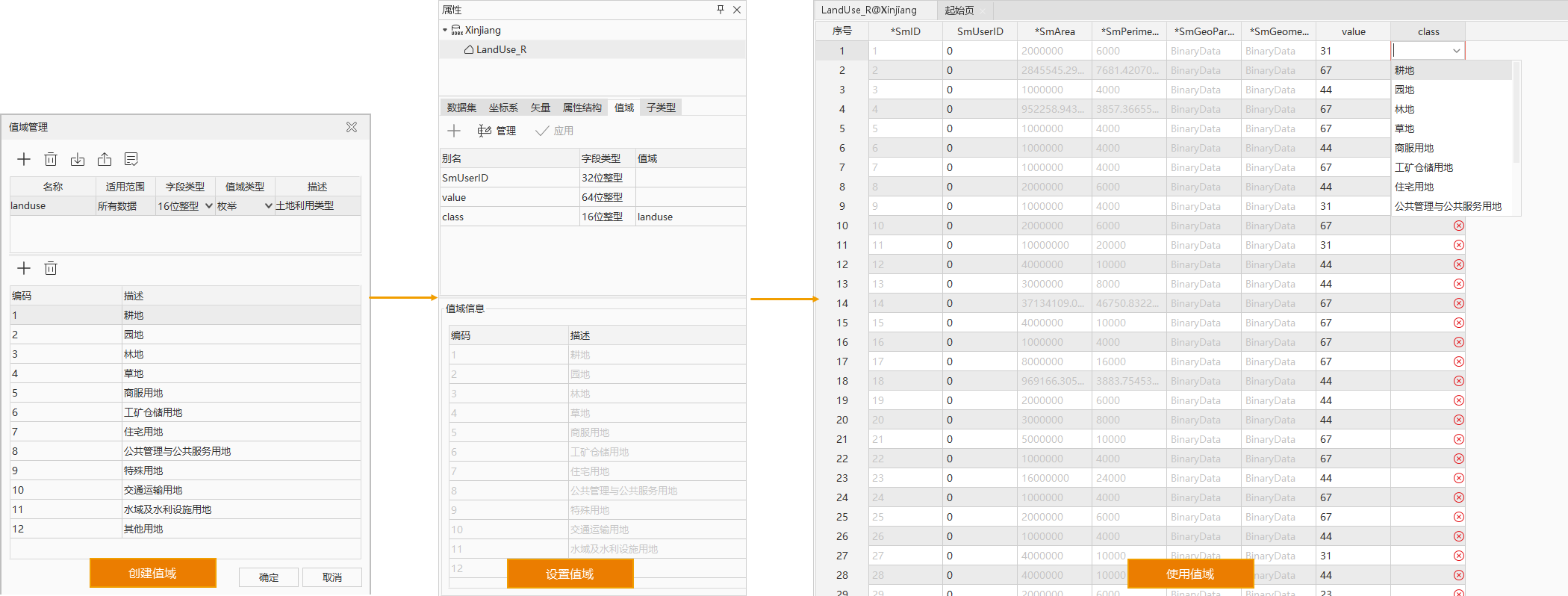Viewport: 1568px width, 596px height.
Task: Click the import domain icon in 值域管理
Action: coord(78,159)
